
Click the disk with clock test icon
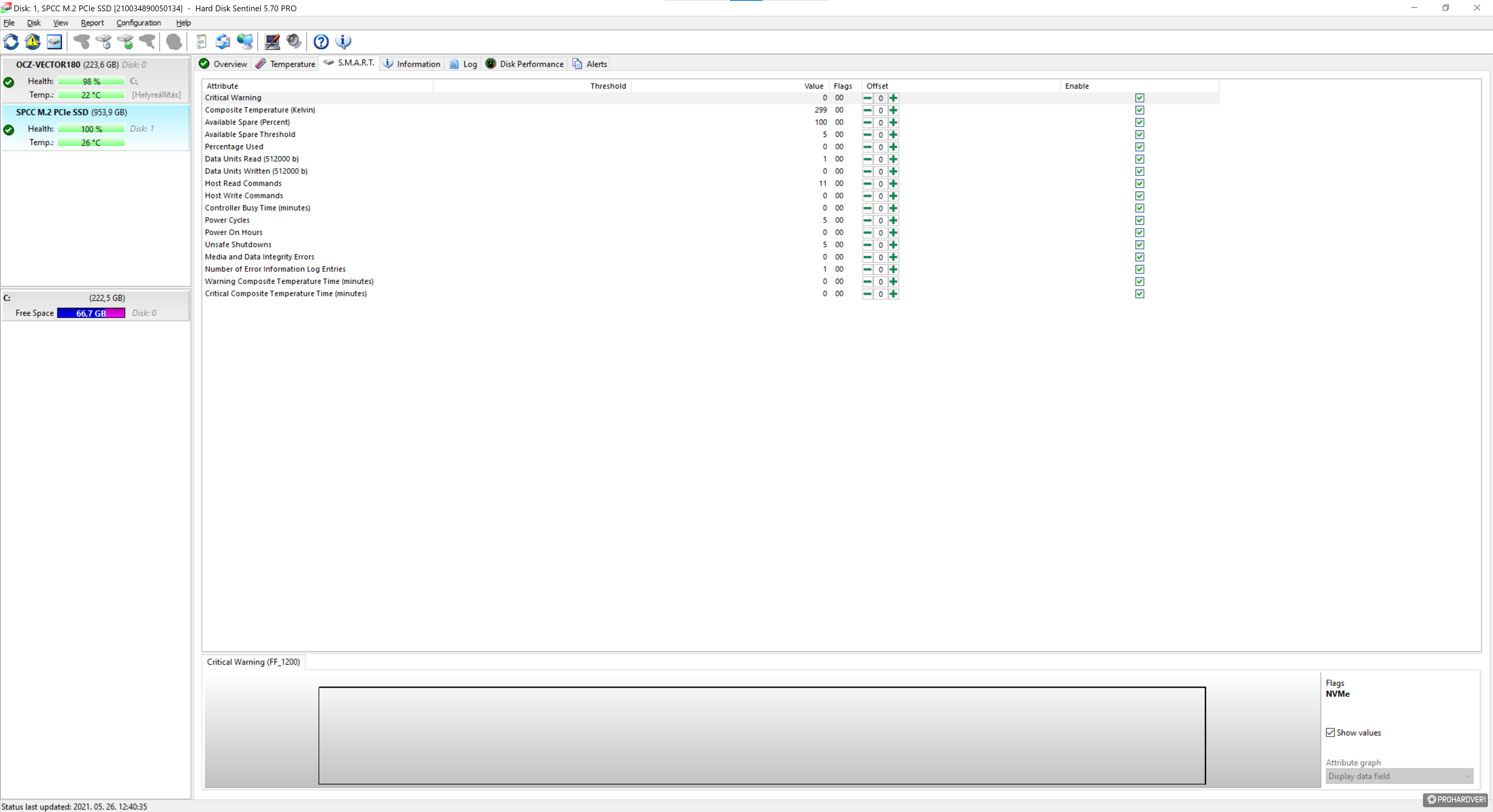click(x=104, y=42)
